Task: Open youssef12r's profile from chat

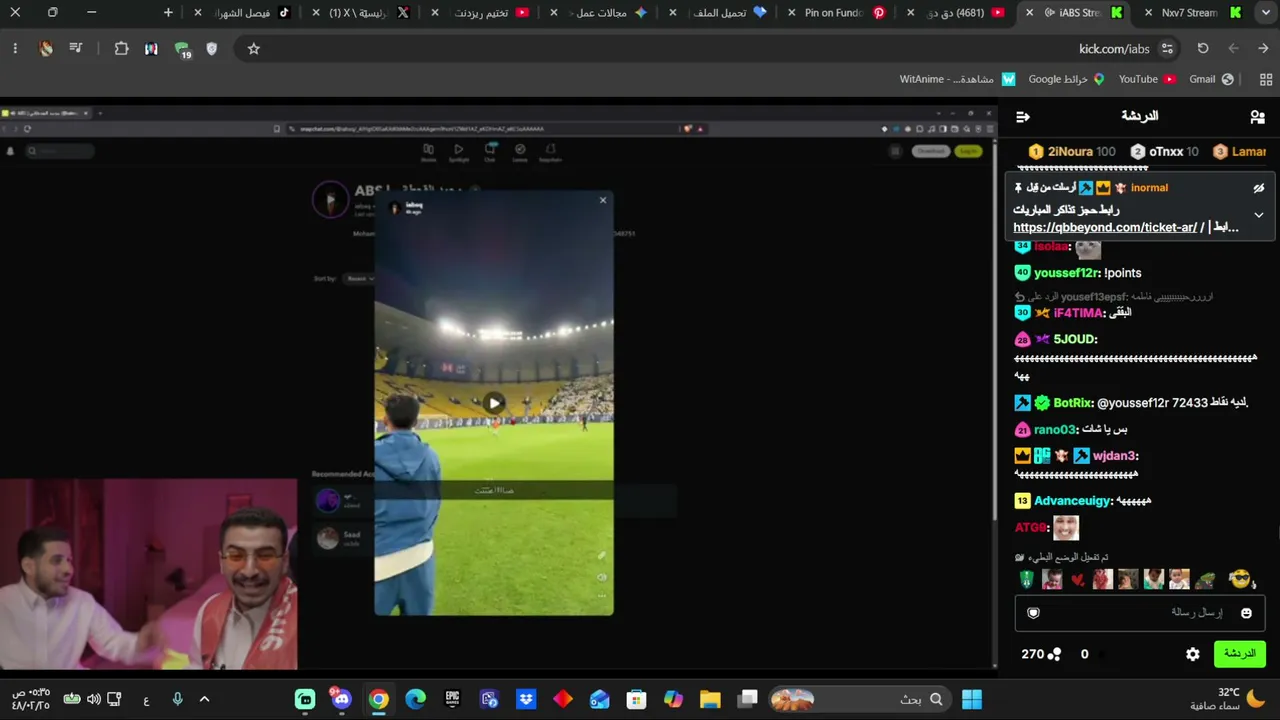Action: click(1066, 273)
